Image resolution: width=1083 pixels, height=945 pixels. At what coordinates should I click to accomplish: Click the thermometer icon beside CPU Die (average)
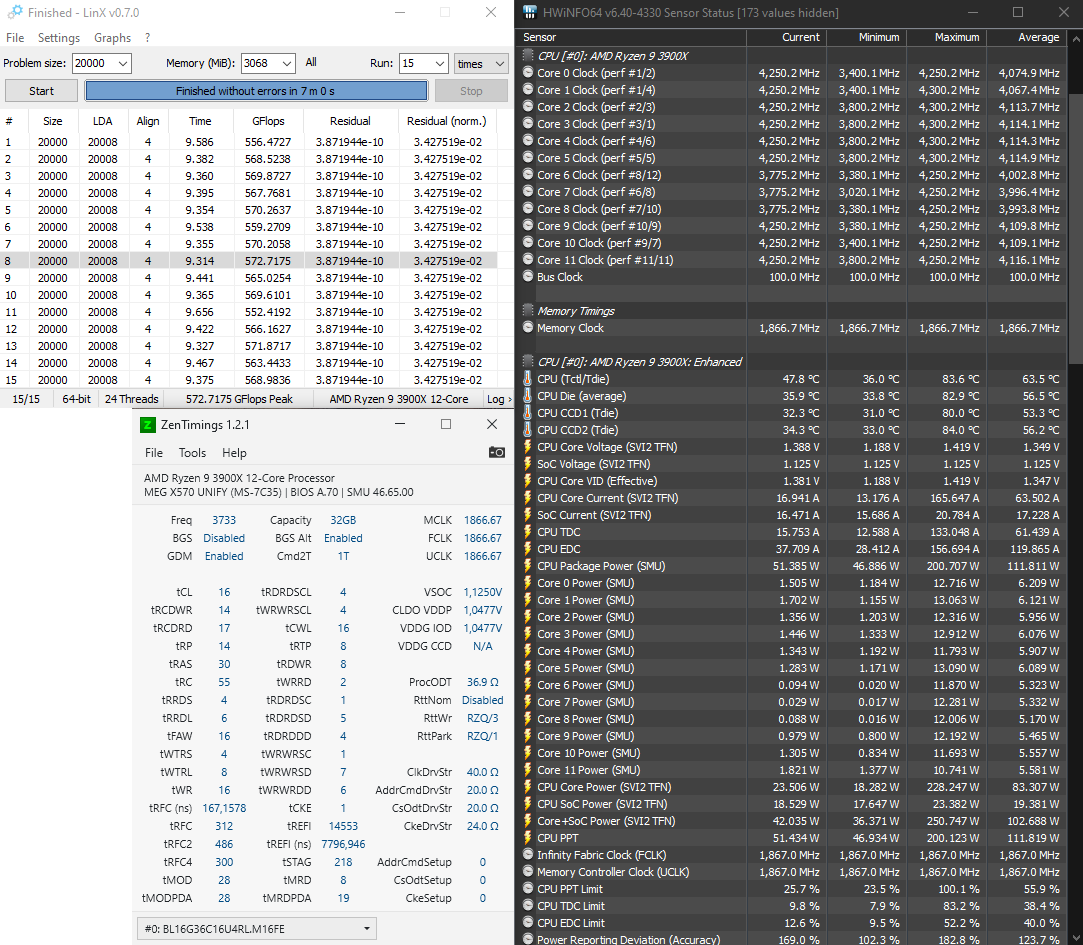coord(528,396)
